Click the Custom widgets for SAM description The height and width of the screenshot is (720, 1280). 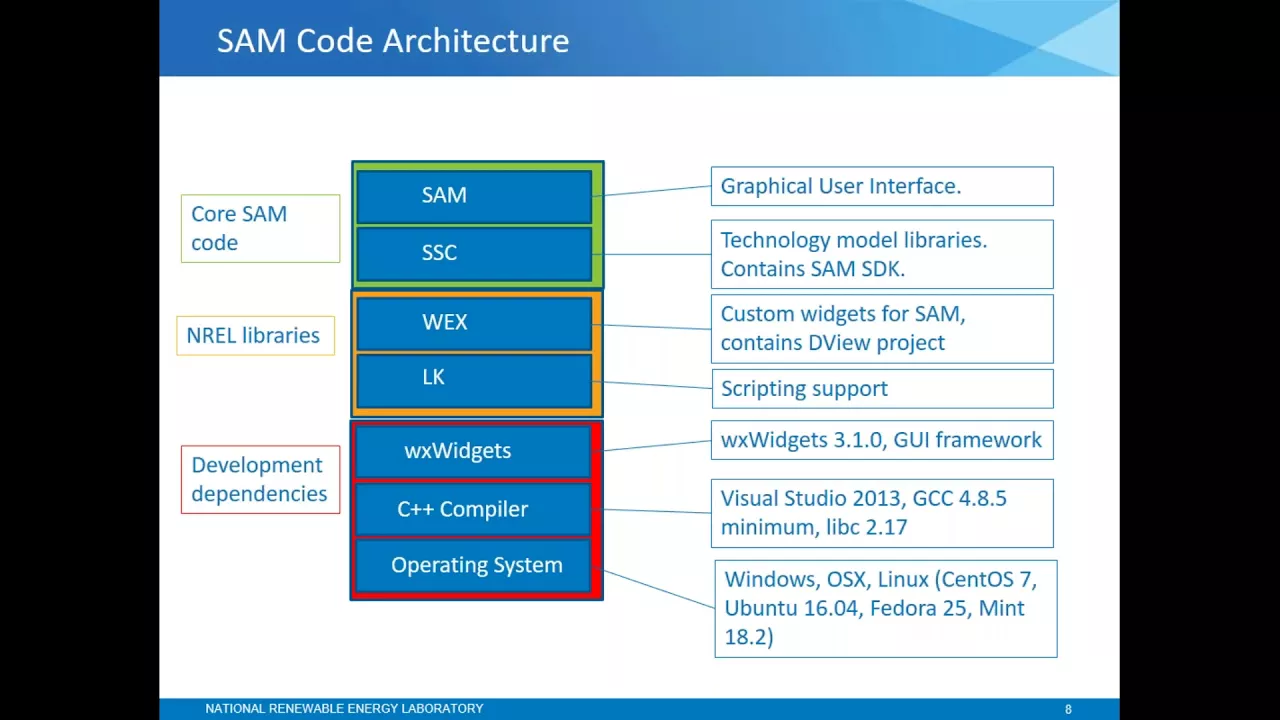tap(882, 328)
